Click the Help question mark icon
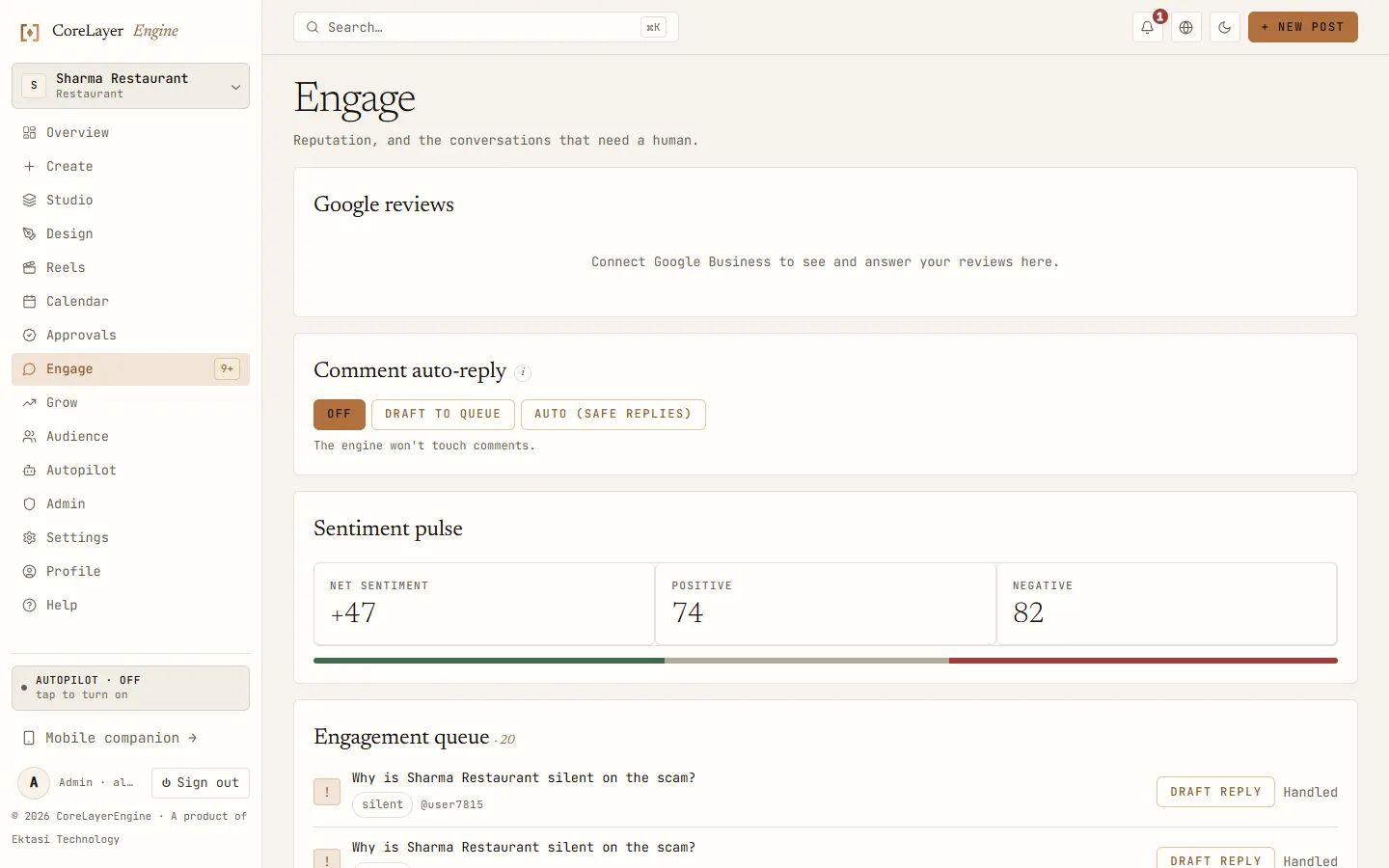Screen dimensions: 1389x868 click(29, 606)
